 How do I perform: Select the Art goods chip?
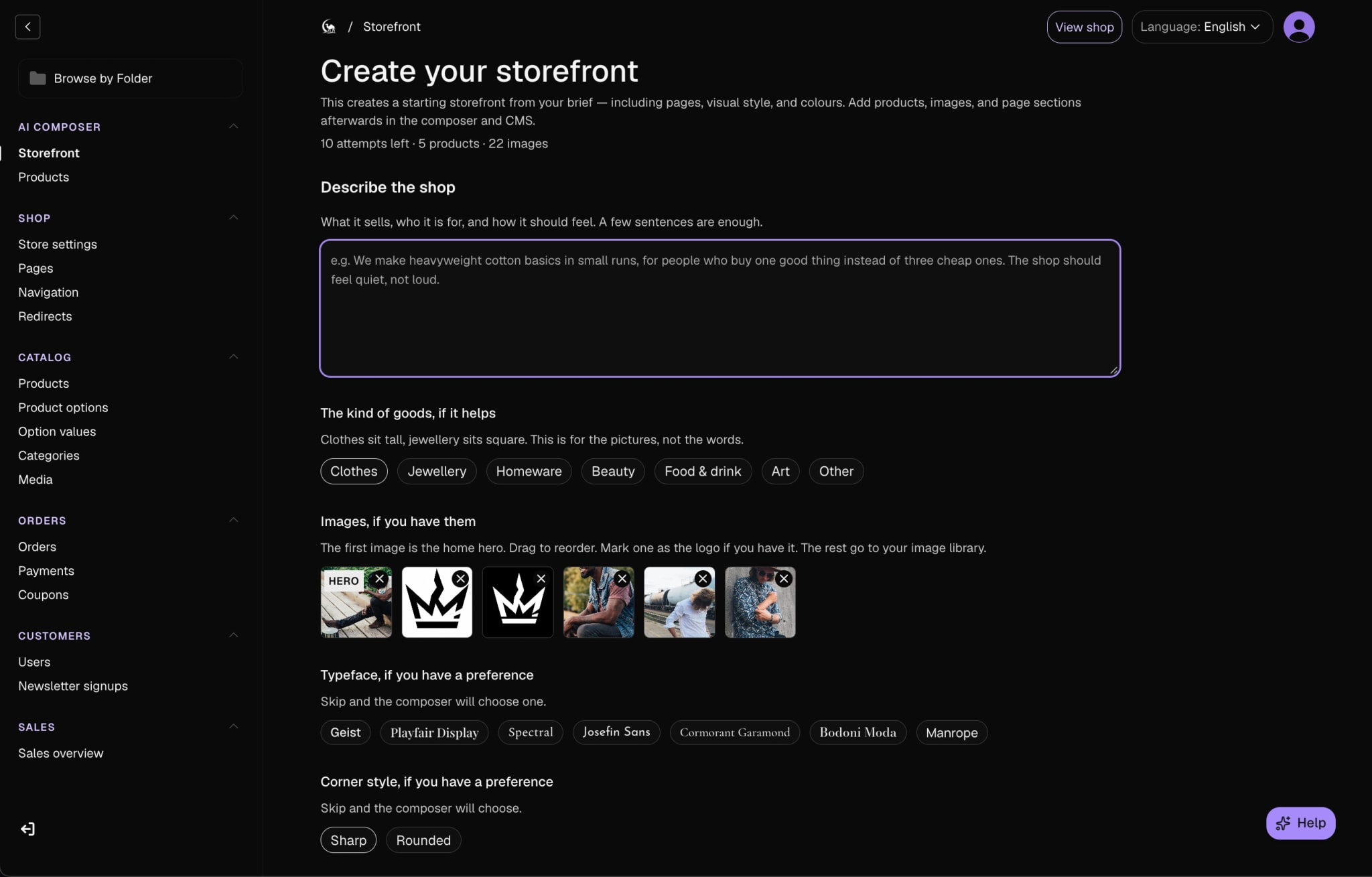780,471
